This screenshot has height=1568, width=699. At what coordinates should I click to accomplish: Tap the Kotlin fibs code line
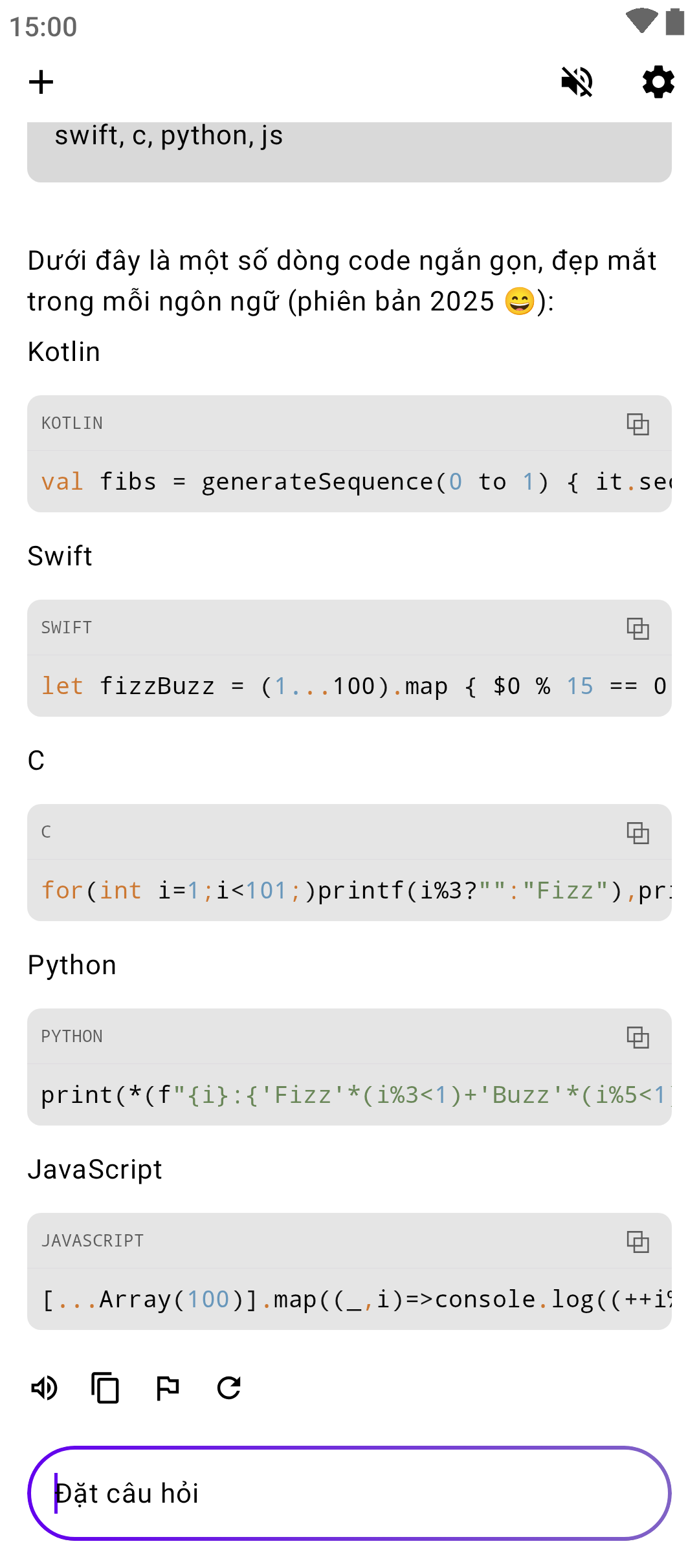pos(349,482)
